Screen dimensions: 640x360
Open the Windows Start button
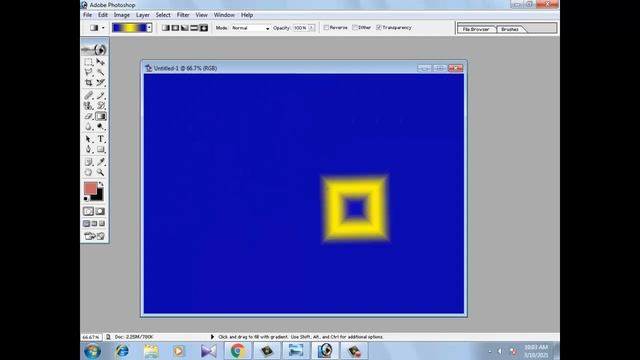pos(92,351)
